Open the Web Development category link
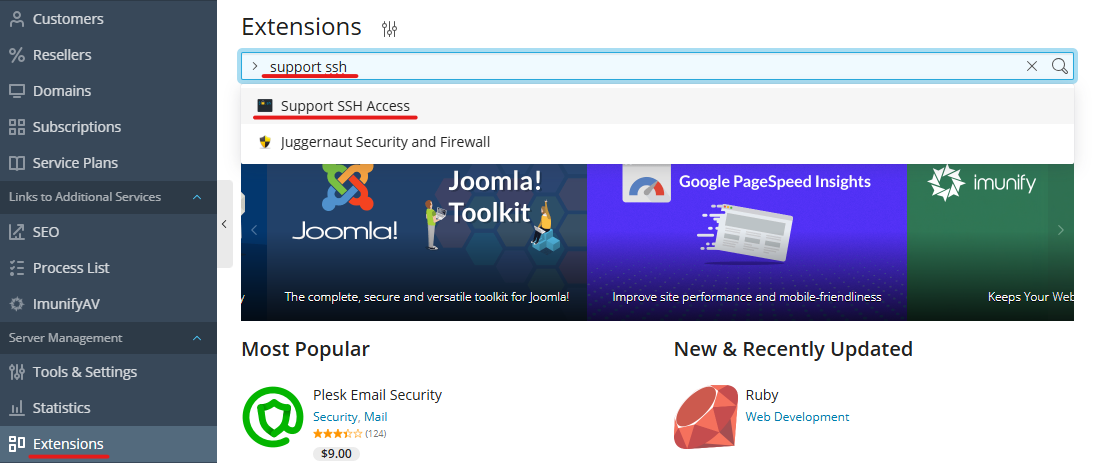Viewport: 1096px width, 463px height. (798, 417)
